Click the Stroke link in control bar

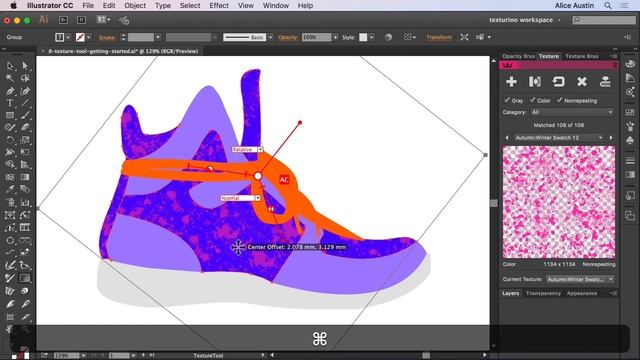107,38
